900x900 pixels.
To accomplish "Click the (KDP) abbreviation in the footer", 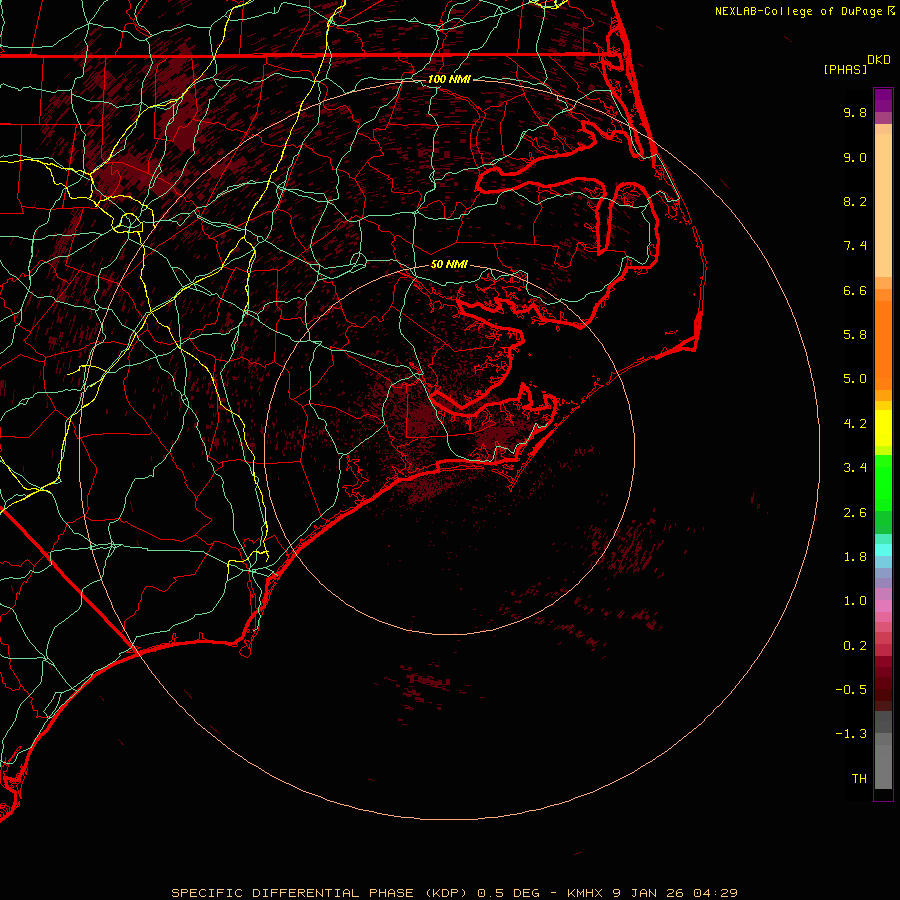I will click(x=447, y=893).
